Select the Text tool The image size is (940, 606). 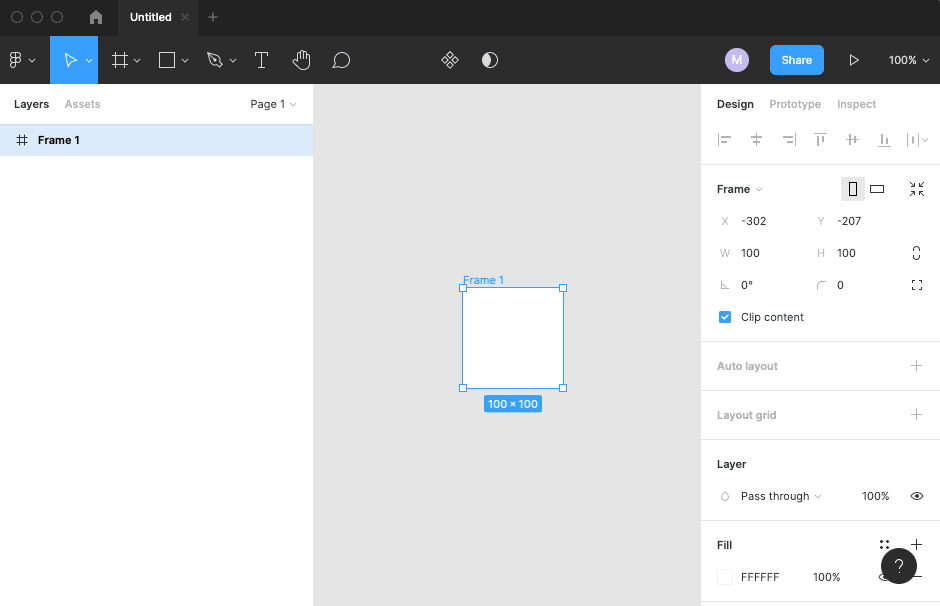[x=261, y=60]
